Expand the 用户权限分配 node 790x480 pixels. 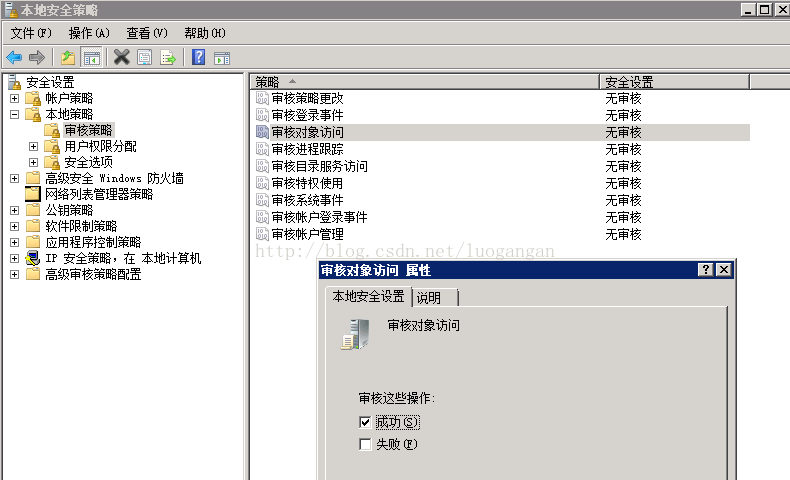pos(33,147)
